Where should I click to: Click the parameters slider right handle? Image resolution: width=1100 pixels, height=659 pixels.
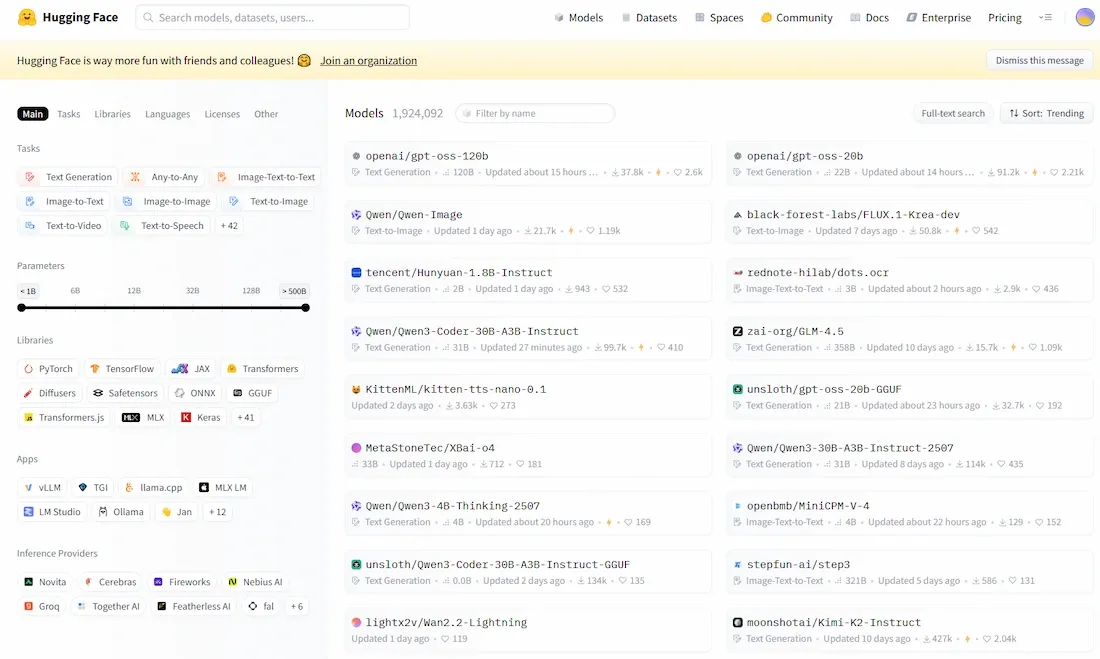tap(305, 307)
